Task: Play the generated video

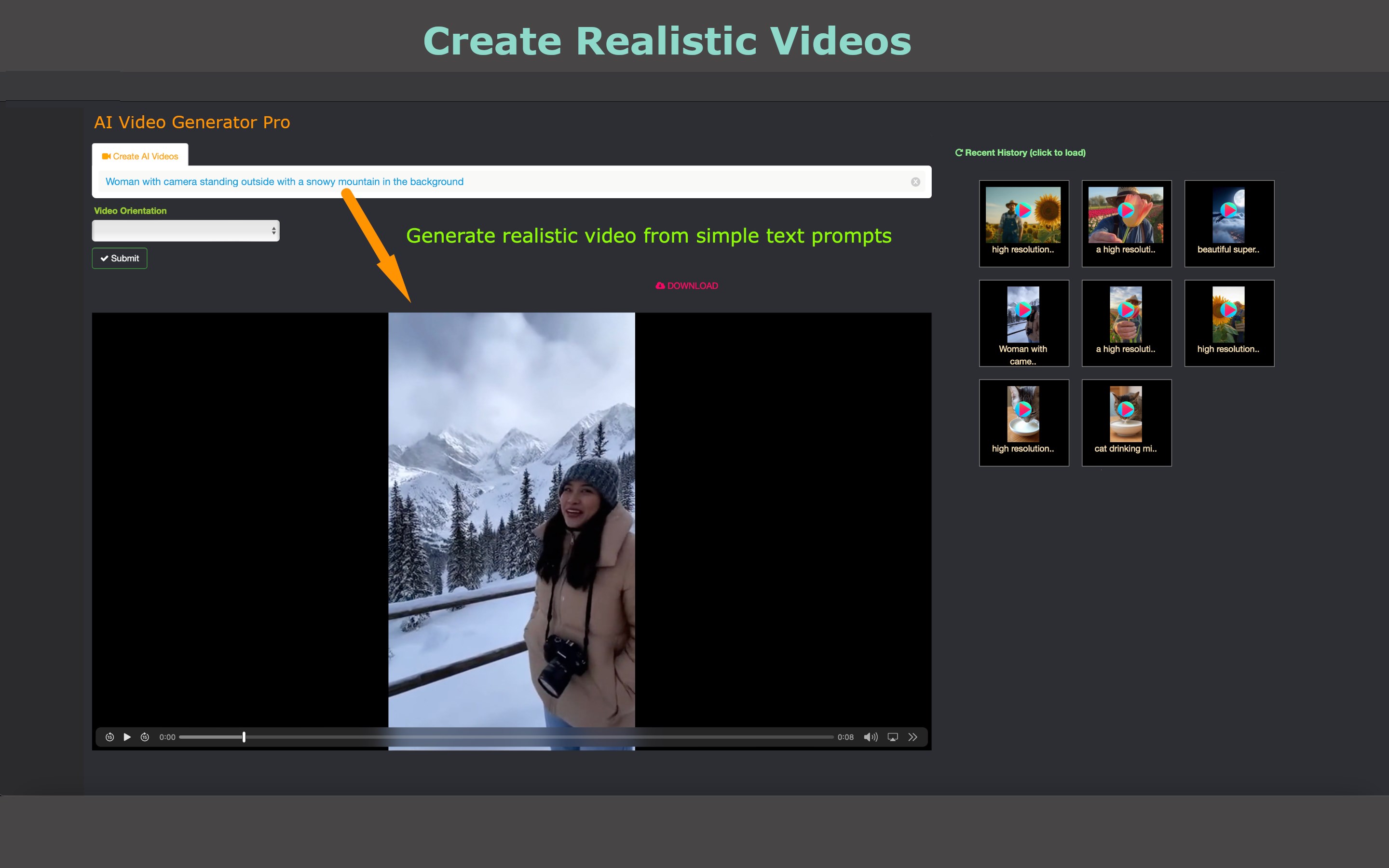Action: click(x=127, y=737)
